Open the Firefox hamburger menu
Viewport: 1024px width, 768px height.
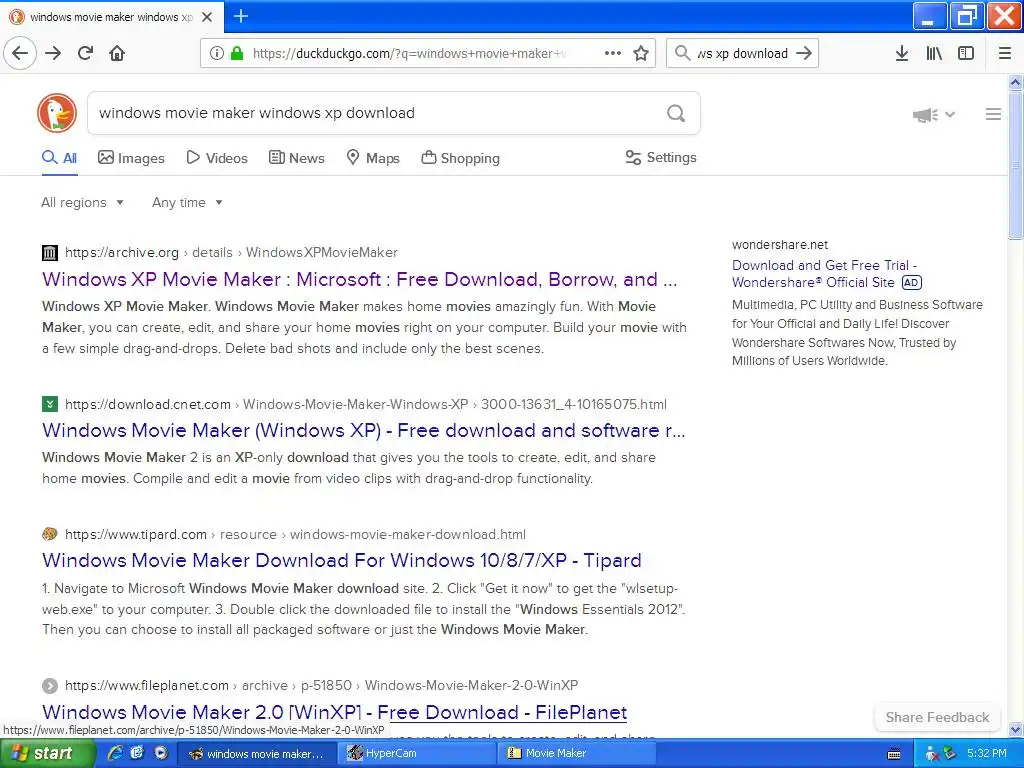click(x=1005, y=54)
